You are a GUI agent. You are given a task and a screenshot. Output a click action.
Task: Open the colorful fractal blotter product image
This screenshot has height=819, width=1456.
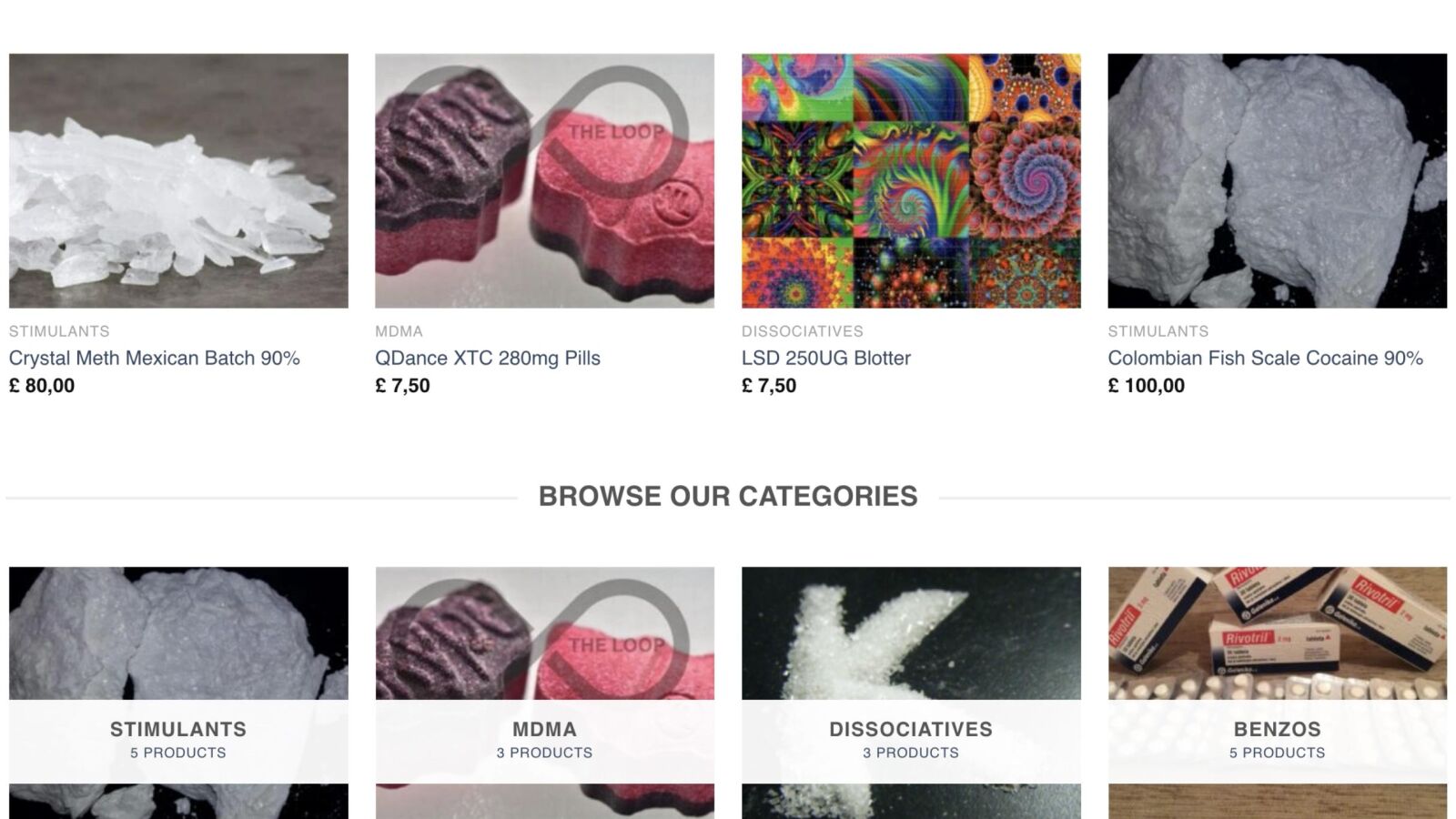911,180
